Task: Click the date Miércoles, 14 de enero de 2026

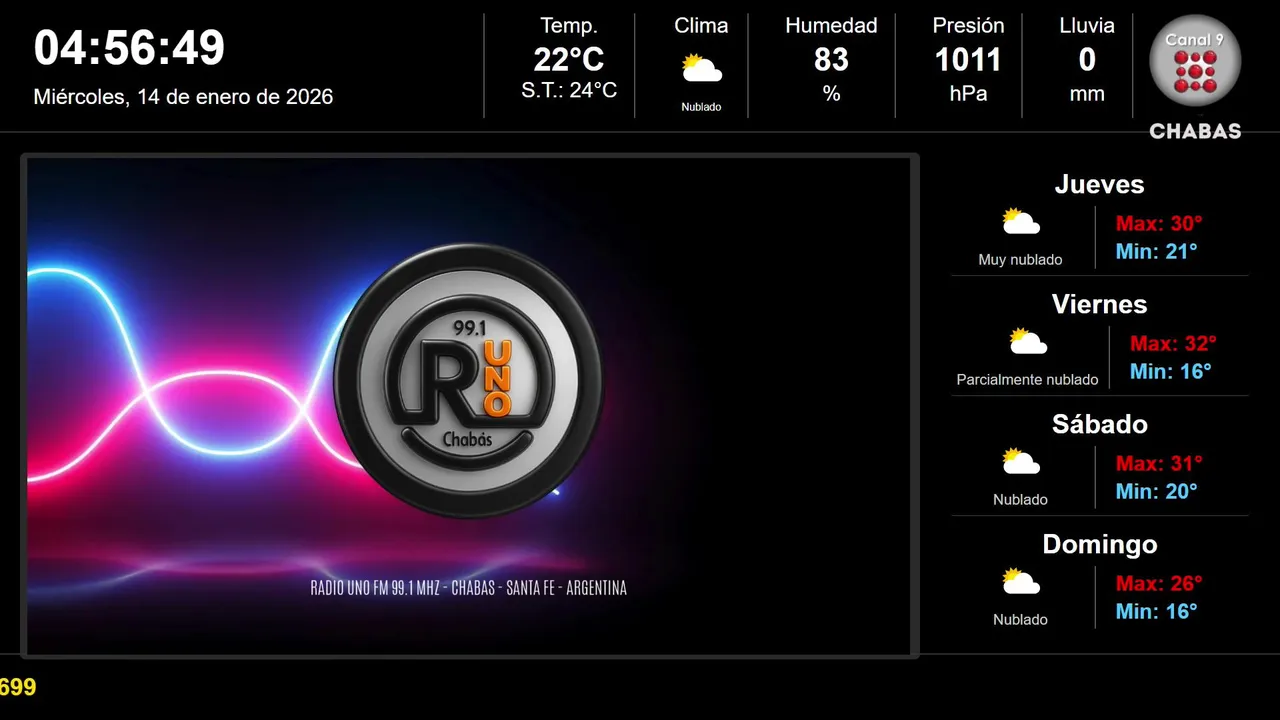Action: click(183, 97)
